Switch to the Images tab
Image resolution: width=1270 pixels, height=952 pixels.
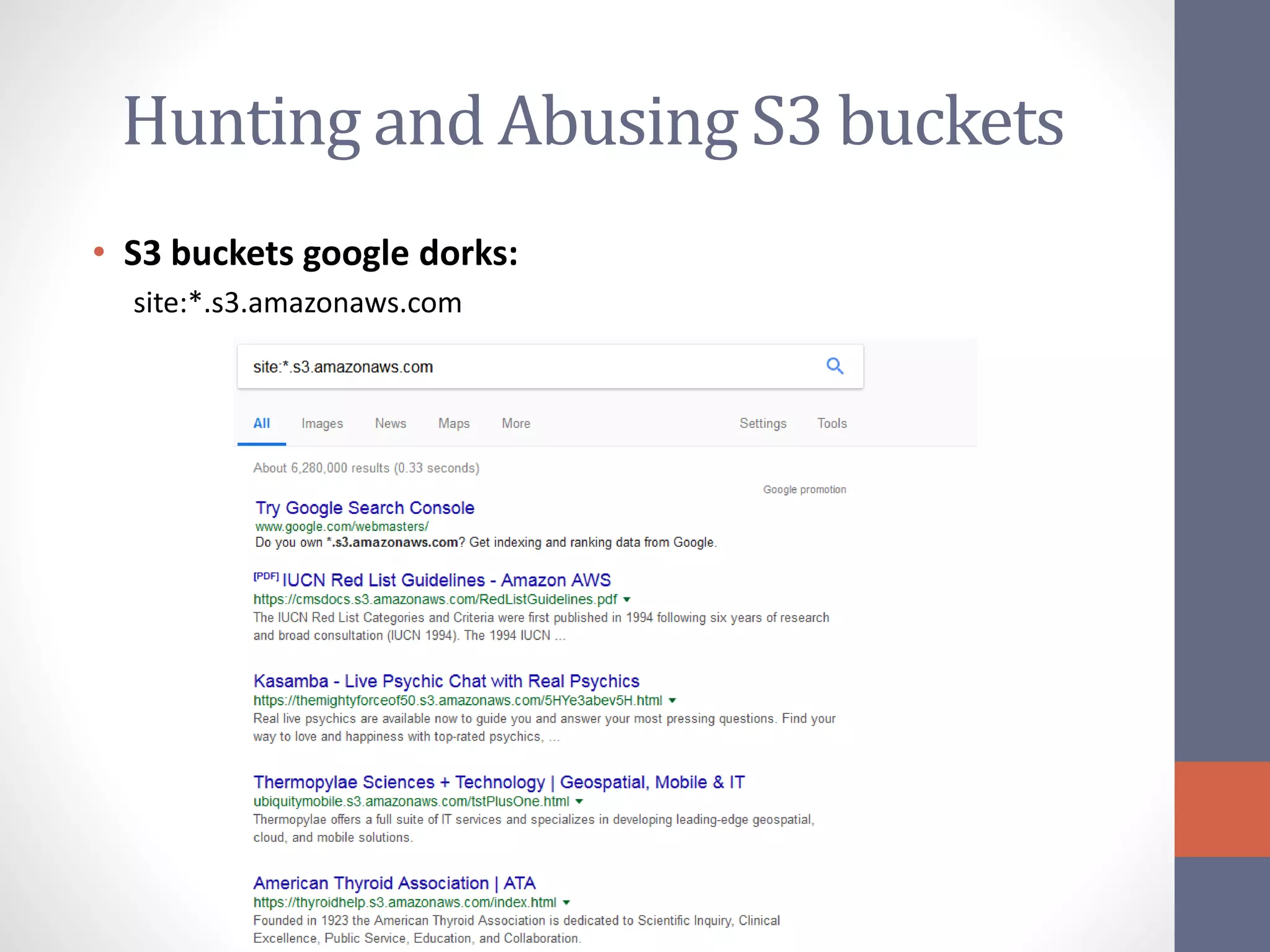point(322,423)
